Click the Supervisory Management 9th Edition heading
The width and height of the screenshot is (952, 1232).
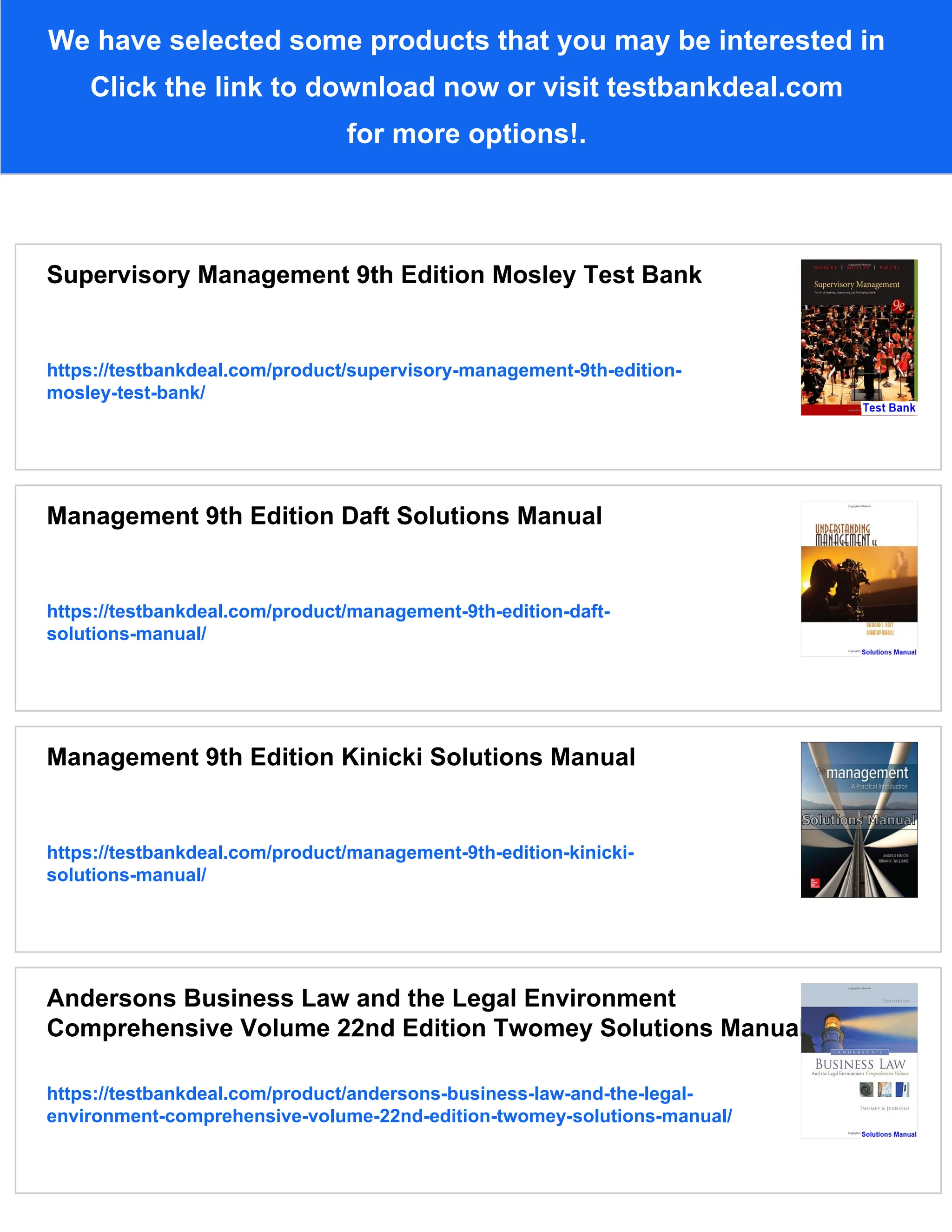tap(374, 275)
